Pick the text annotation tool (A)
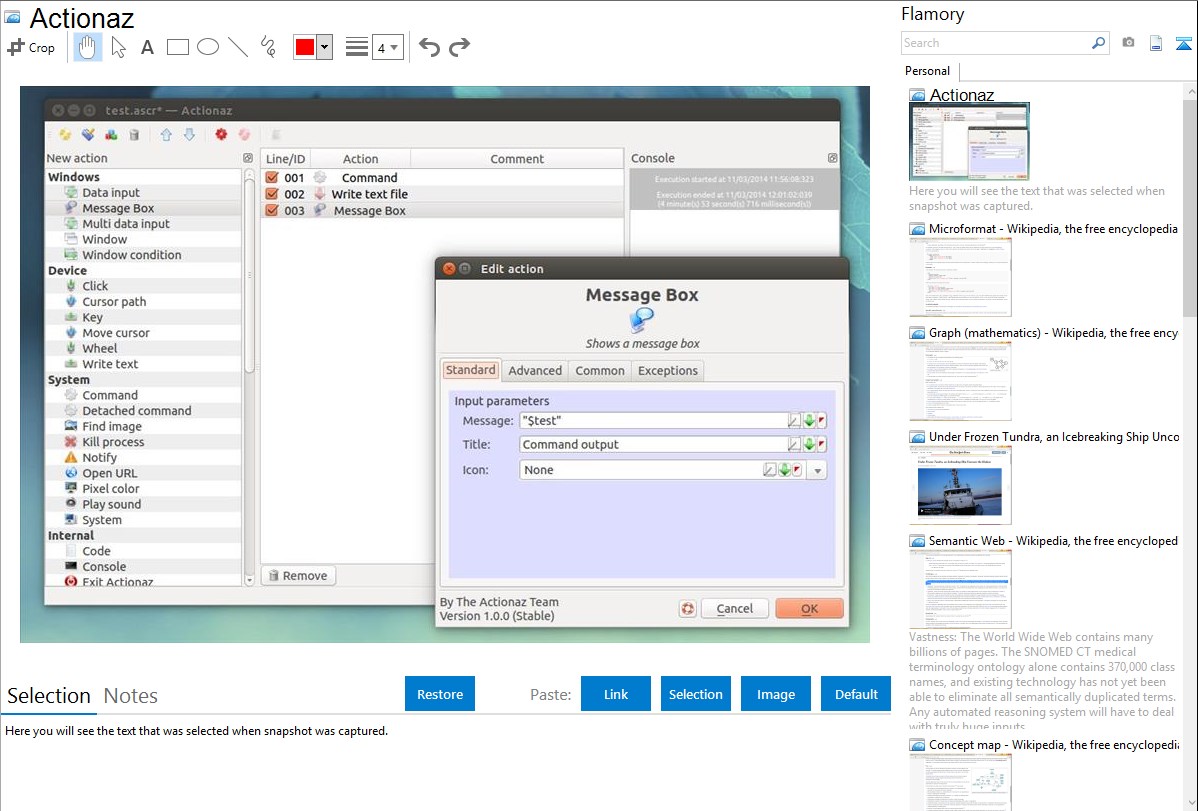Viewport: 1198px width, 811px height. click(147, 47)
